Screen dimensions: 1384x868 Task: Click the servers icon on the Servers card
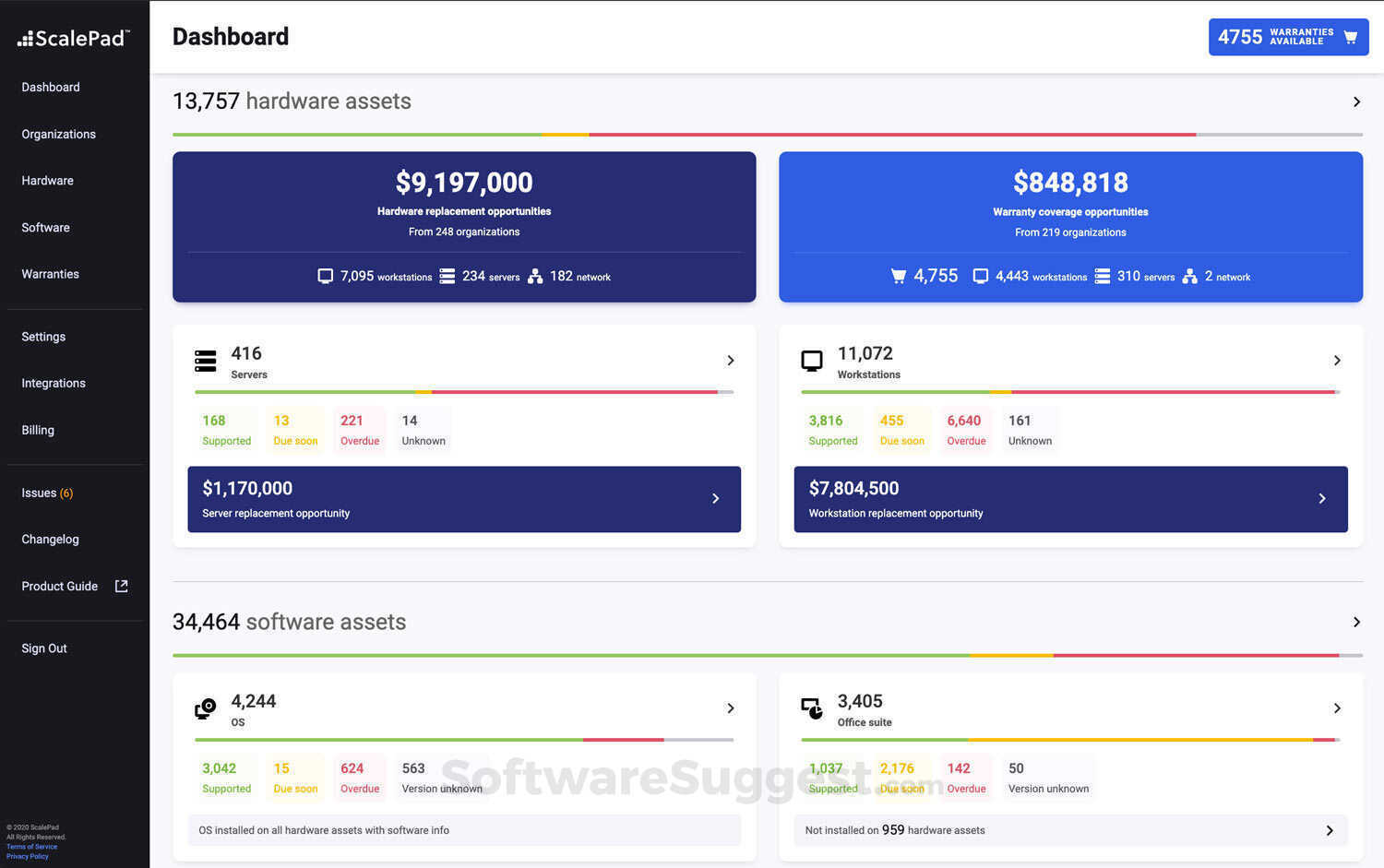pos(205,361)
